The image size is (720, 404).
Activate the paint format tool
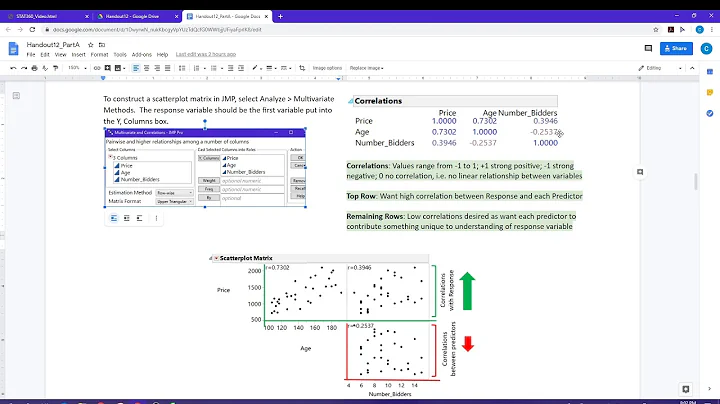pos(56,68)
